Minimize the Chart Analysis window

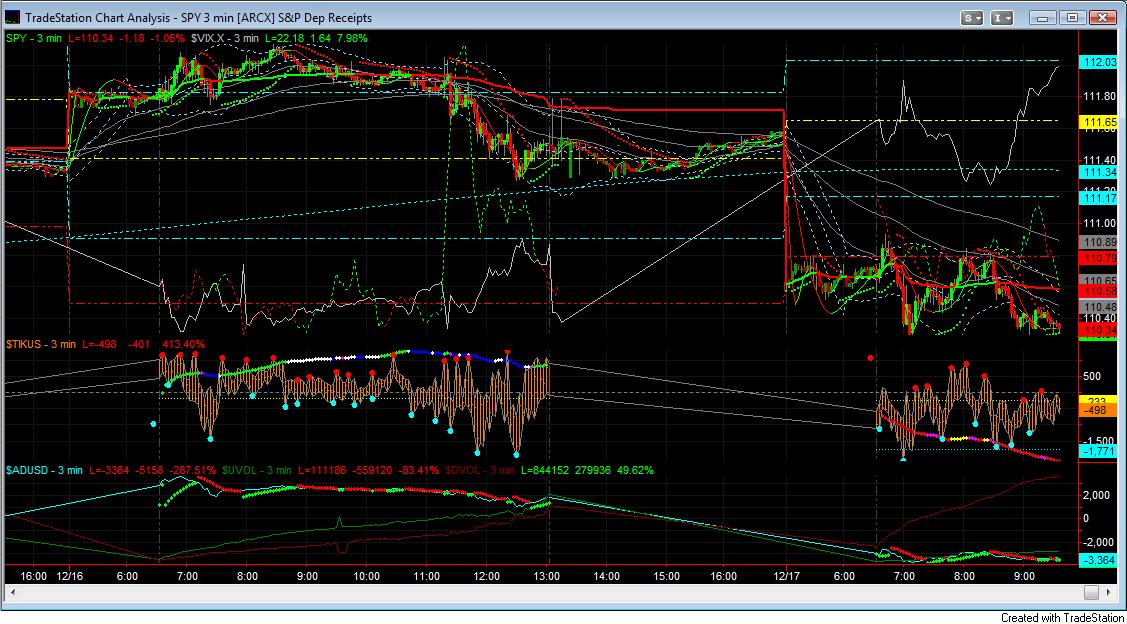pos(1044,17)
